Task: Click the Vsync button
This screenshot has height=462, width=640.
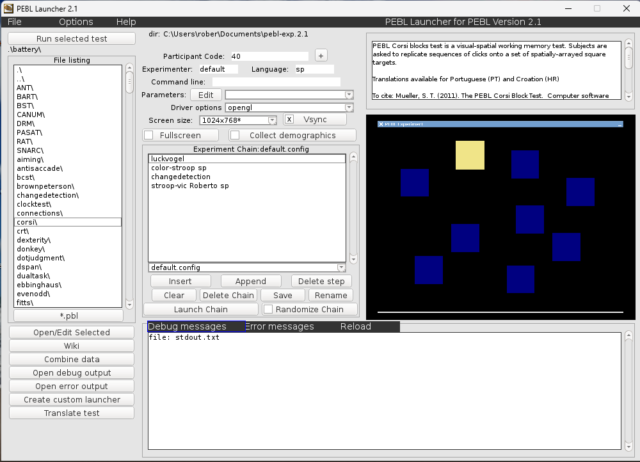Action: (315, 120)
